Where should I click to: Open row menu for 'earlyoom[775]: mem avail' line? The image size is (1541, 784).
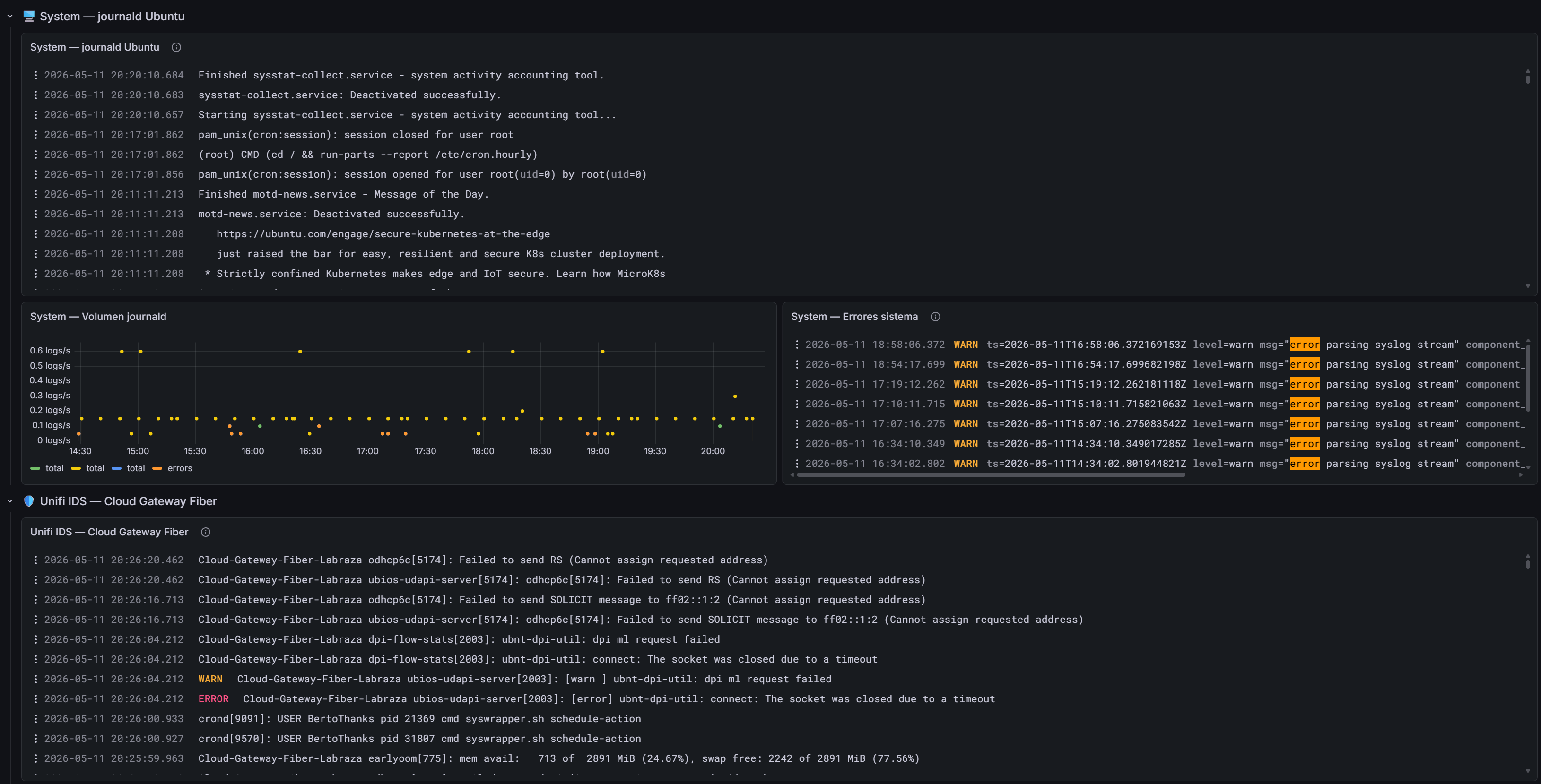click(36, 758)
